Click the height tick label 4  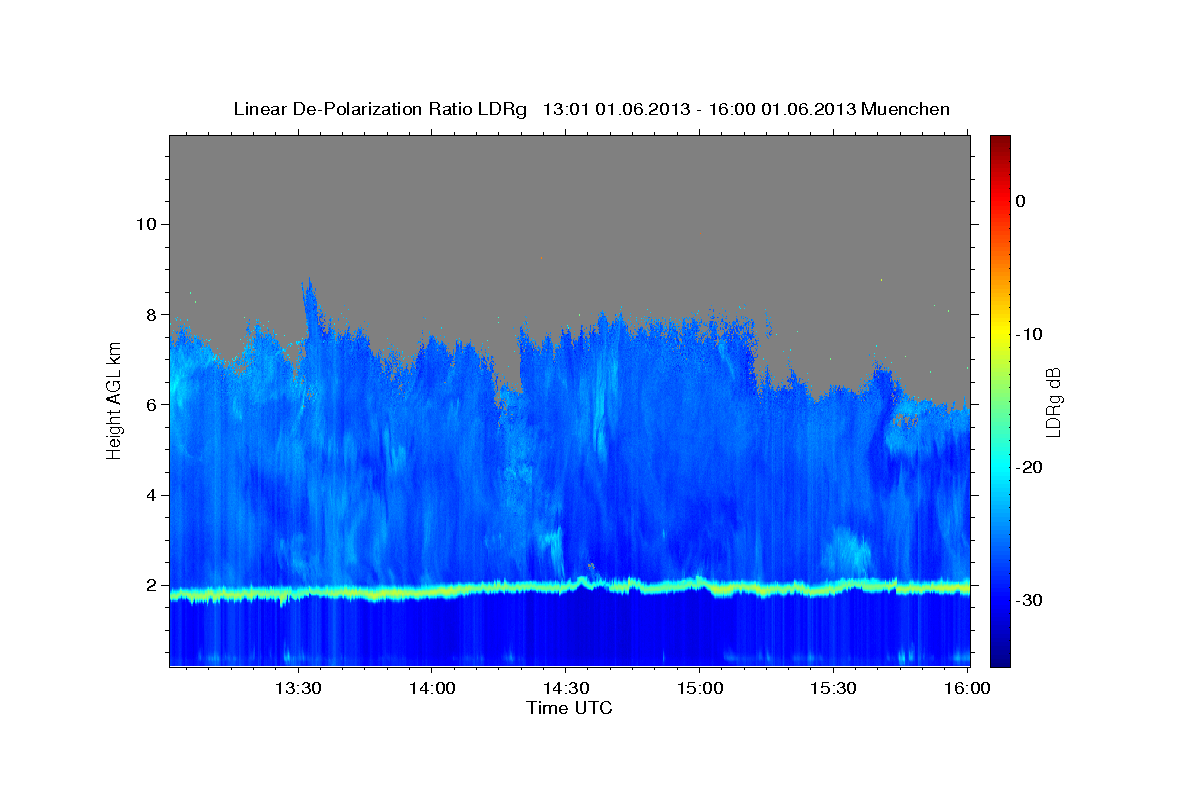(150, 495)
